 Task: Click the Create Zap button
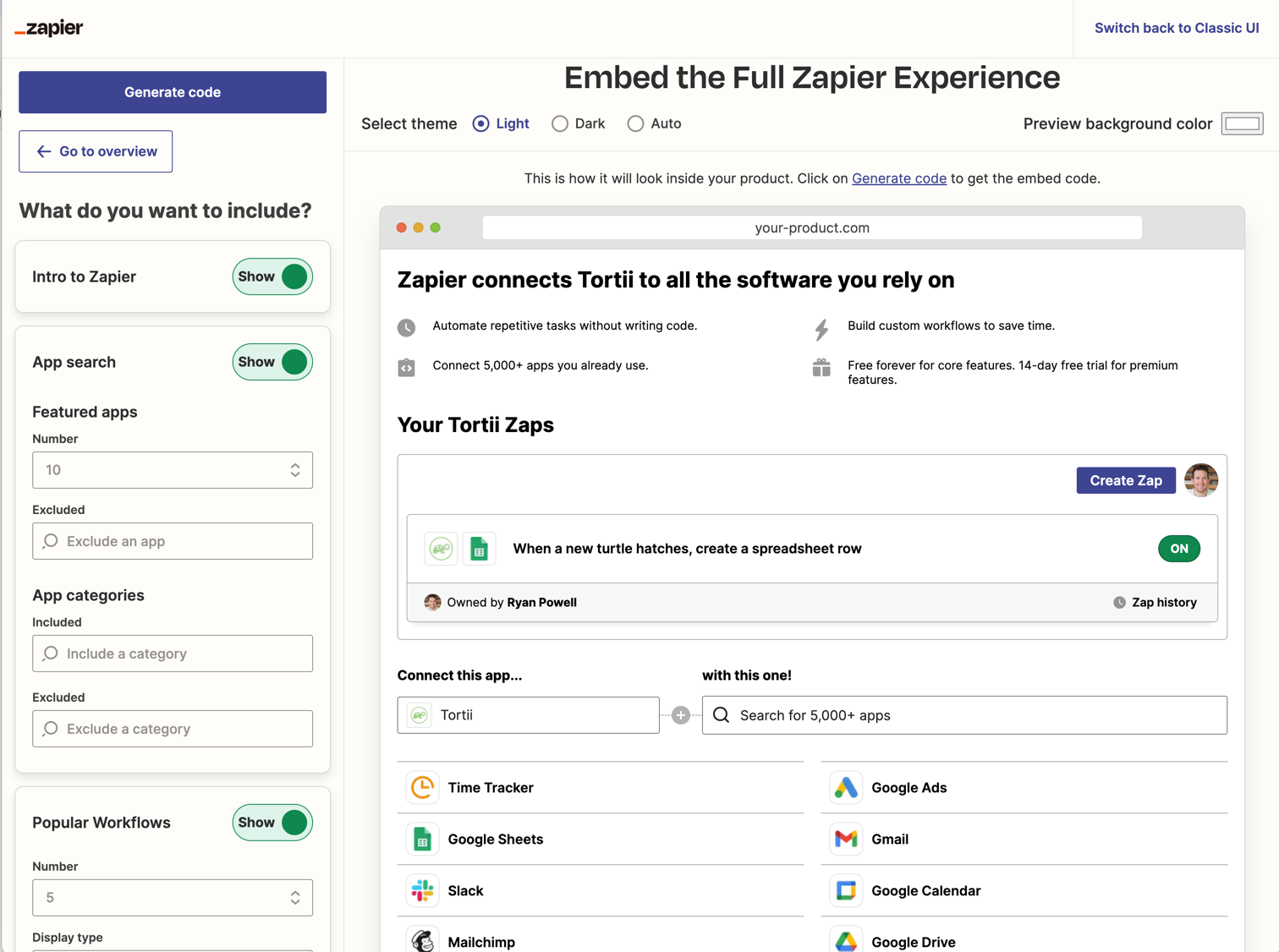(x=1126, y=480)
